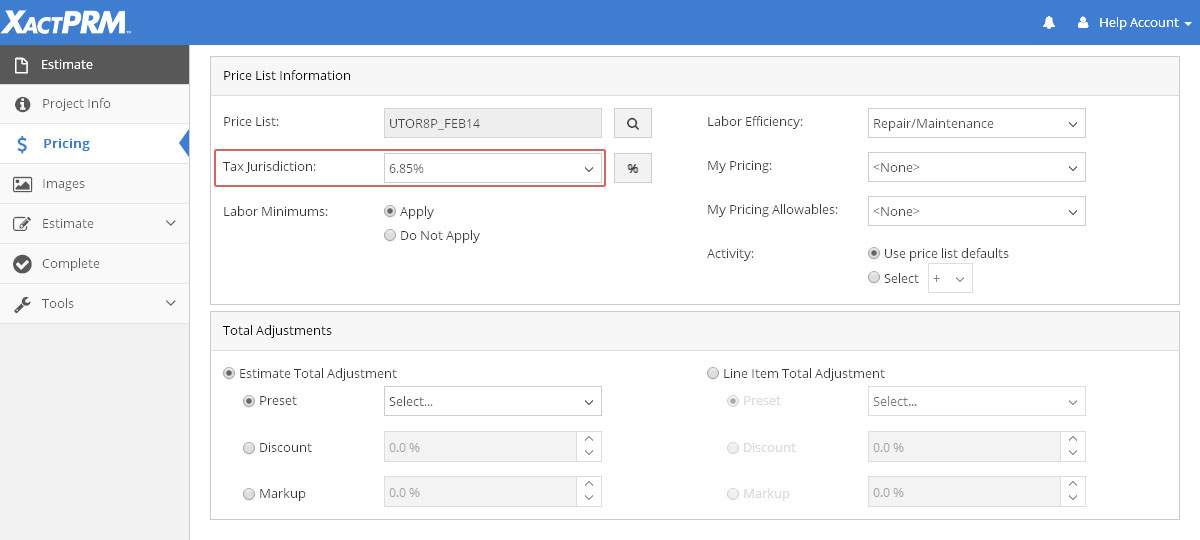Expand the My Pricing Allowables dropdown
Viewport: 1200px width, 540px height.
pos(976,212)
